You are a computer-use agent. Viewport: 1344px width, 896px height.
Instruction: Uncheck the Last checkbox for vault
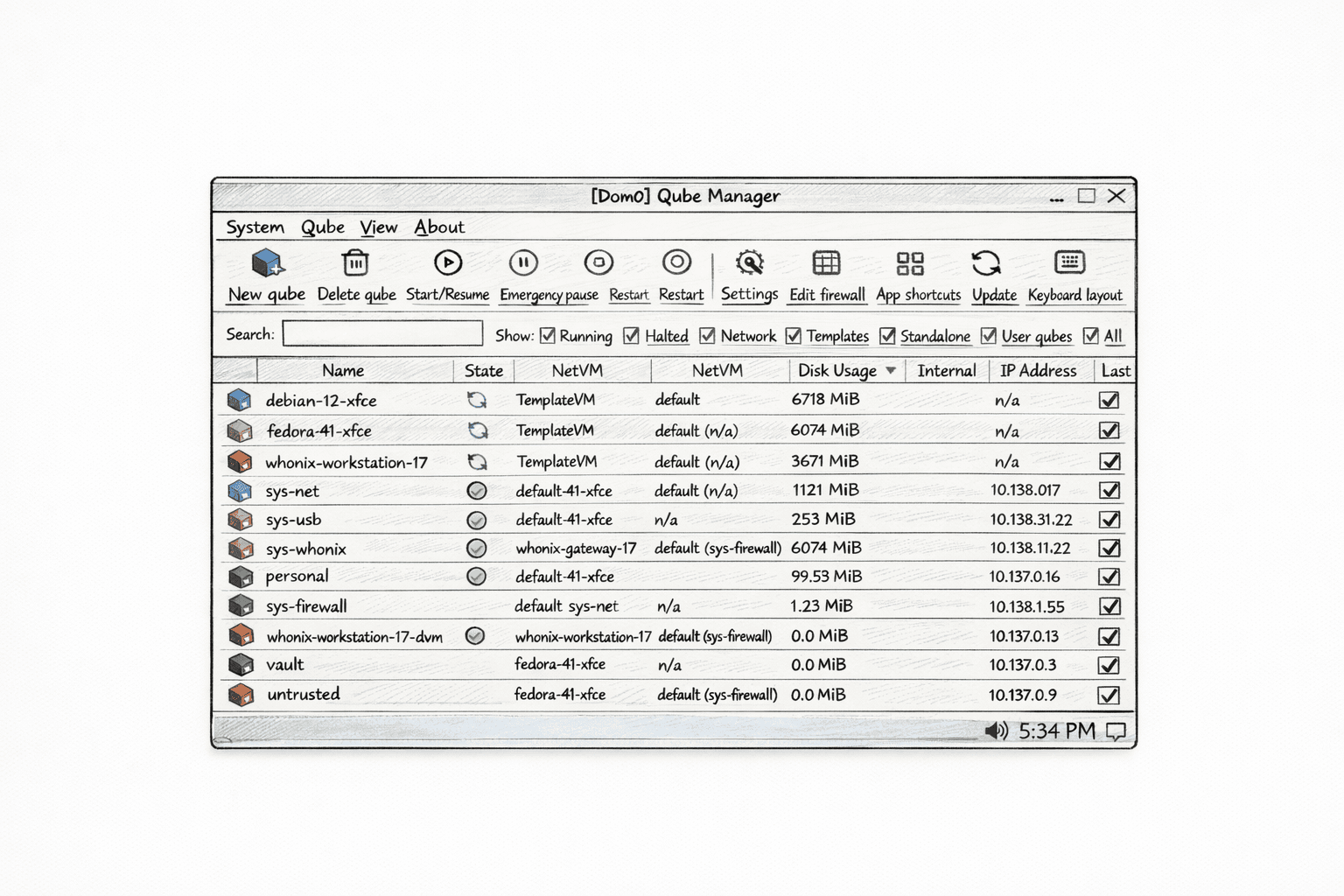coord(1109,665)
